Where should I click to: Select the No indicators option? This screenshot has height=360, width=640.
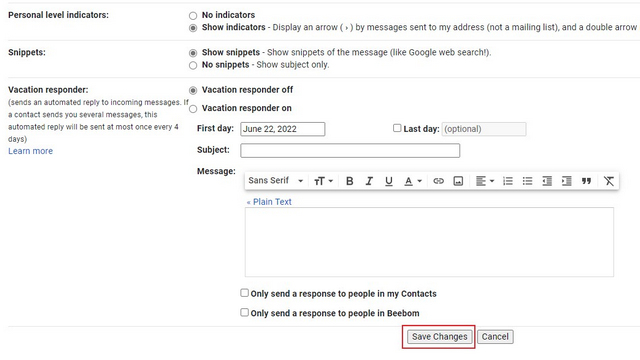193,16
